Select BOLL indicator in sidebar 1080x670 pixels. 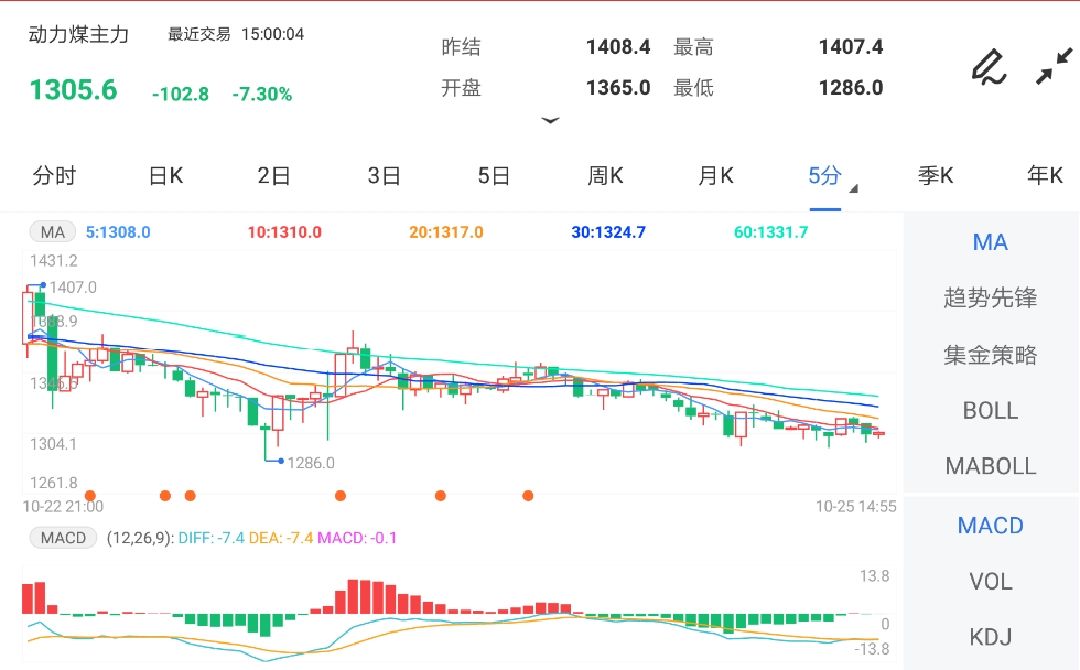coord(990,411)
